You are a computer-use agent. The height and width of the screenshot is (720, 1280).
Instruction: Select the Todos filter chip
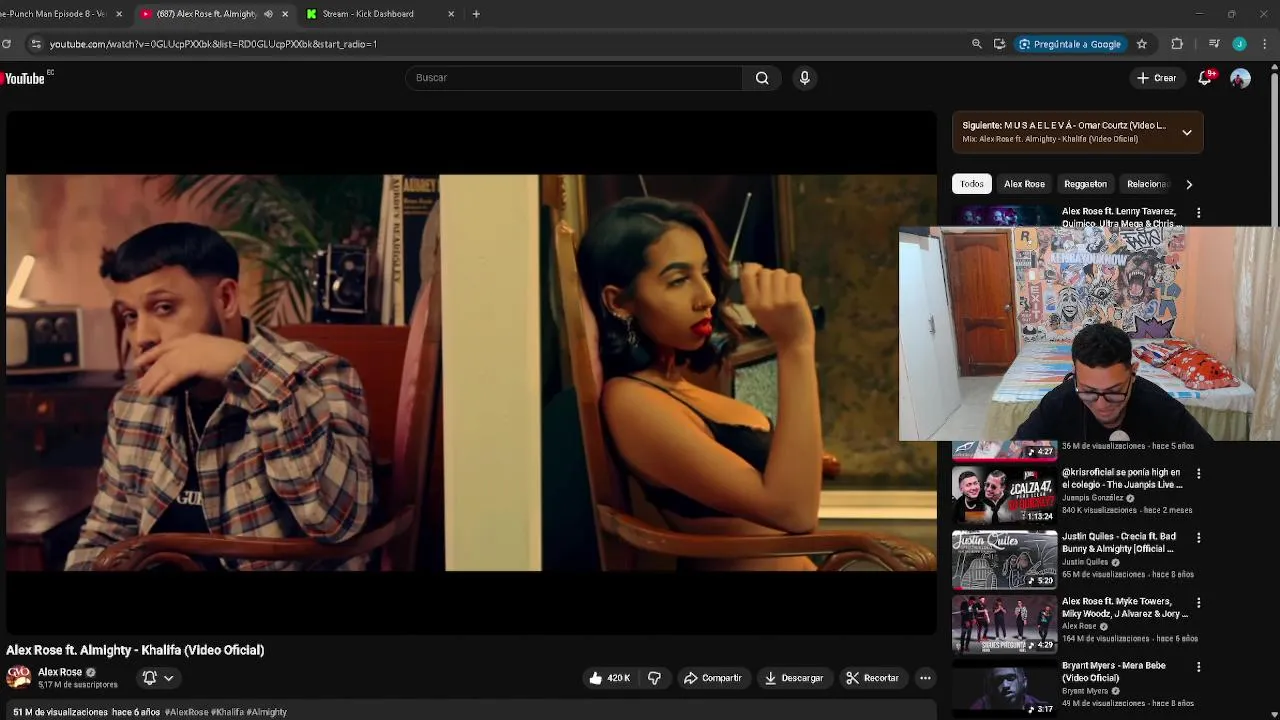pyautogui.click(x=972, y=184)
